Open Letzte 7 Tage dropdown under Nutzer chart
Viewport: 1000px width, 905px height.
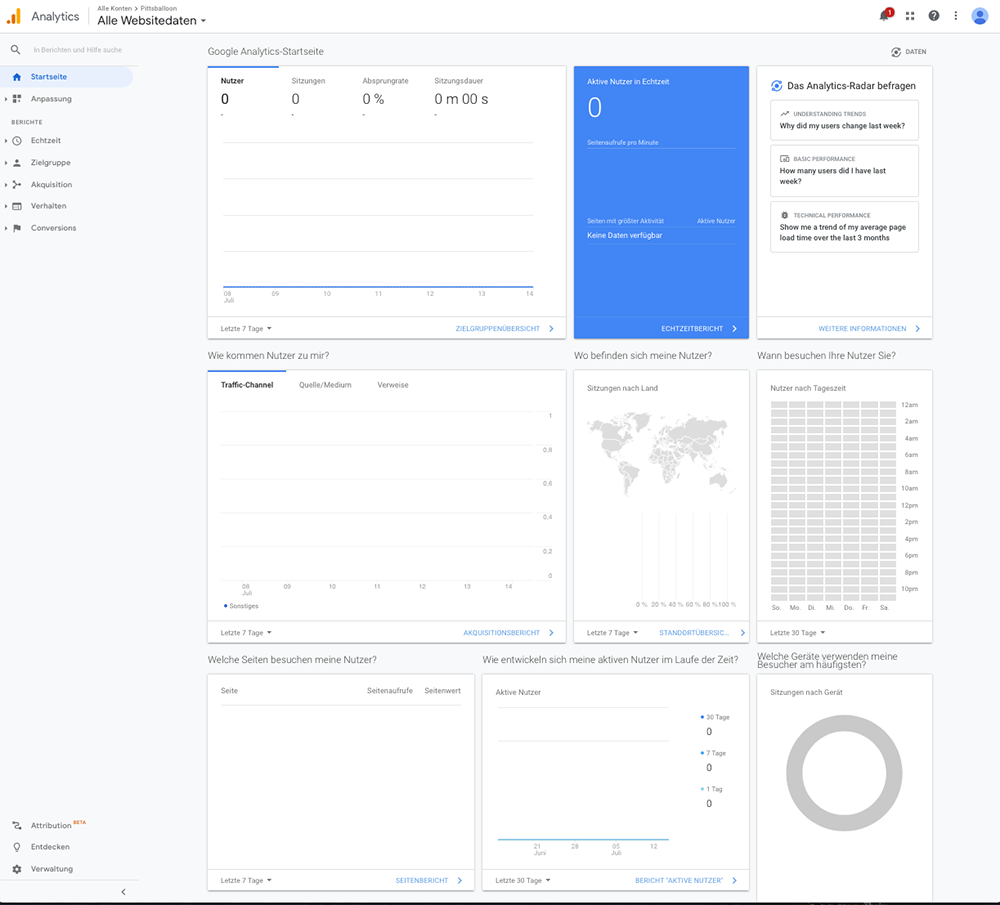(x=246, y=328)
